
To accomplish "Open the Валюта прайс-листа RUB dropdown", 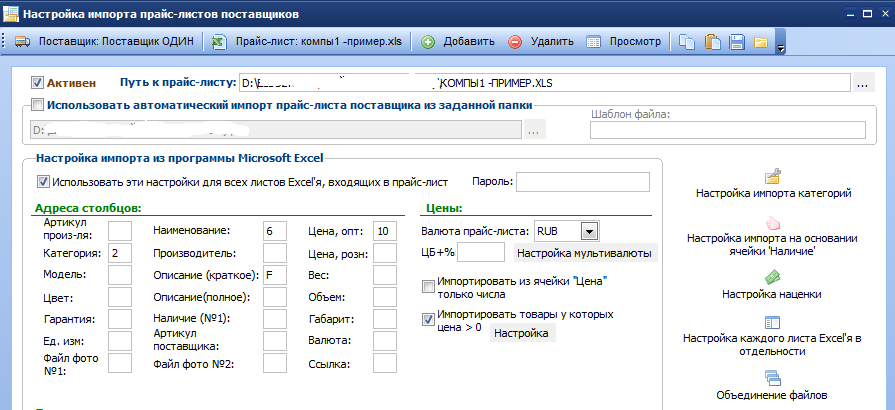I will click(588, 232).
